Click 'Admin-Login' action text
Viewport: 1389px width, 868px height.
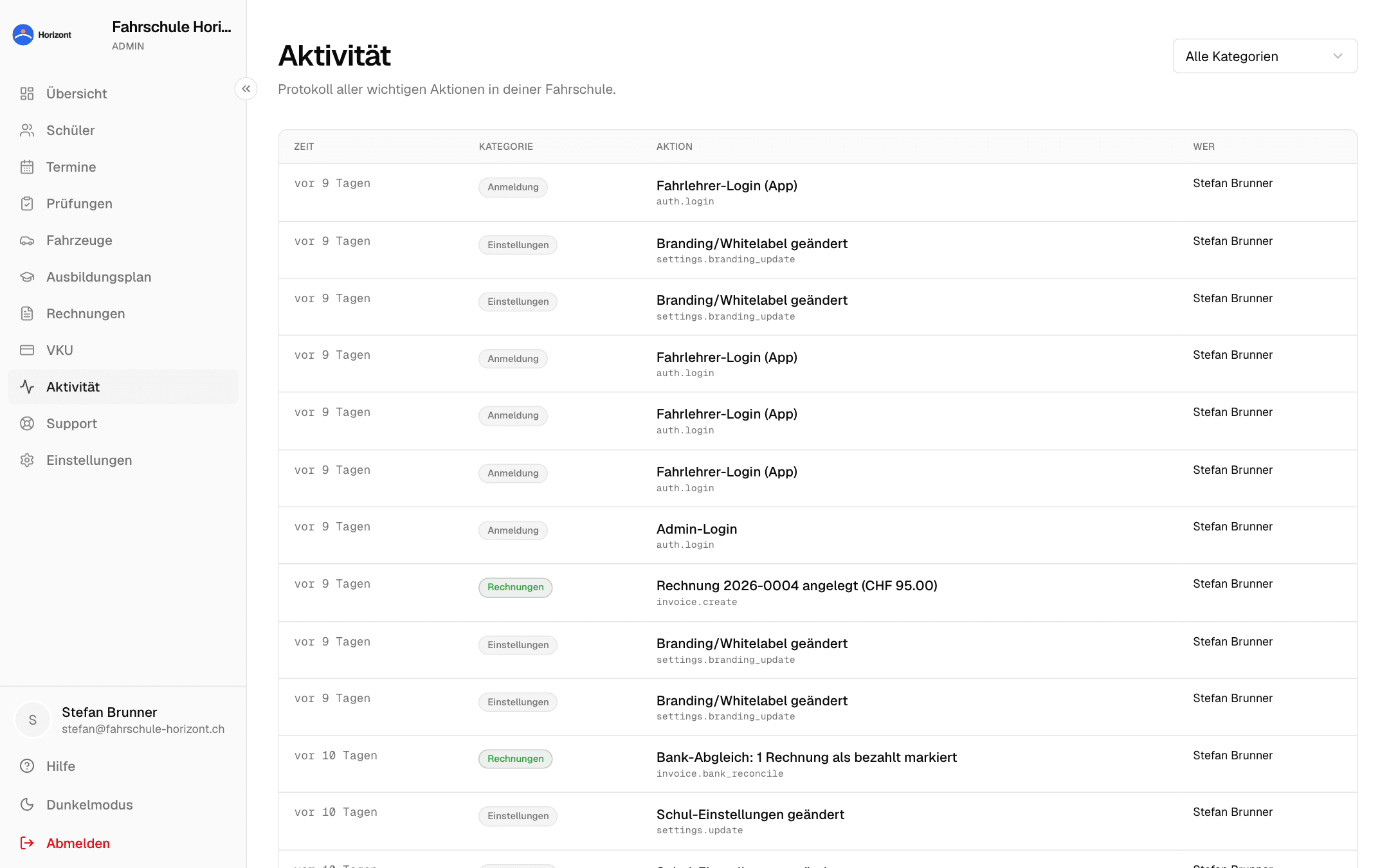tap(696, 529)
